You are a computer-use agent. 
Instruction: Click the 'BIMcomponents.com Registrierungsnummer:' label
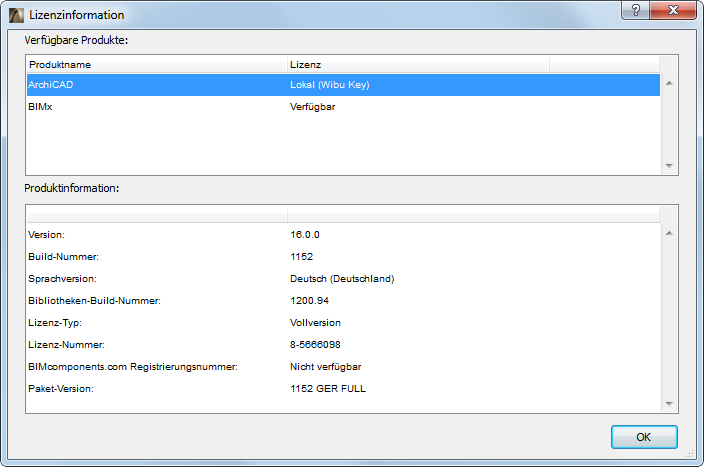pyautogui.click(x=133, y=367)
